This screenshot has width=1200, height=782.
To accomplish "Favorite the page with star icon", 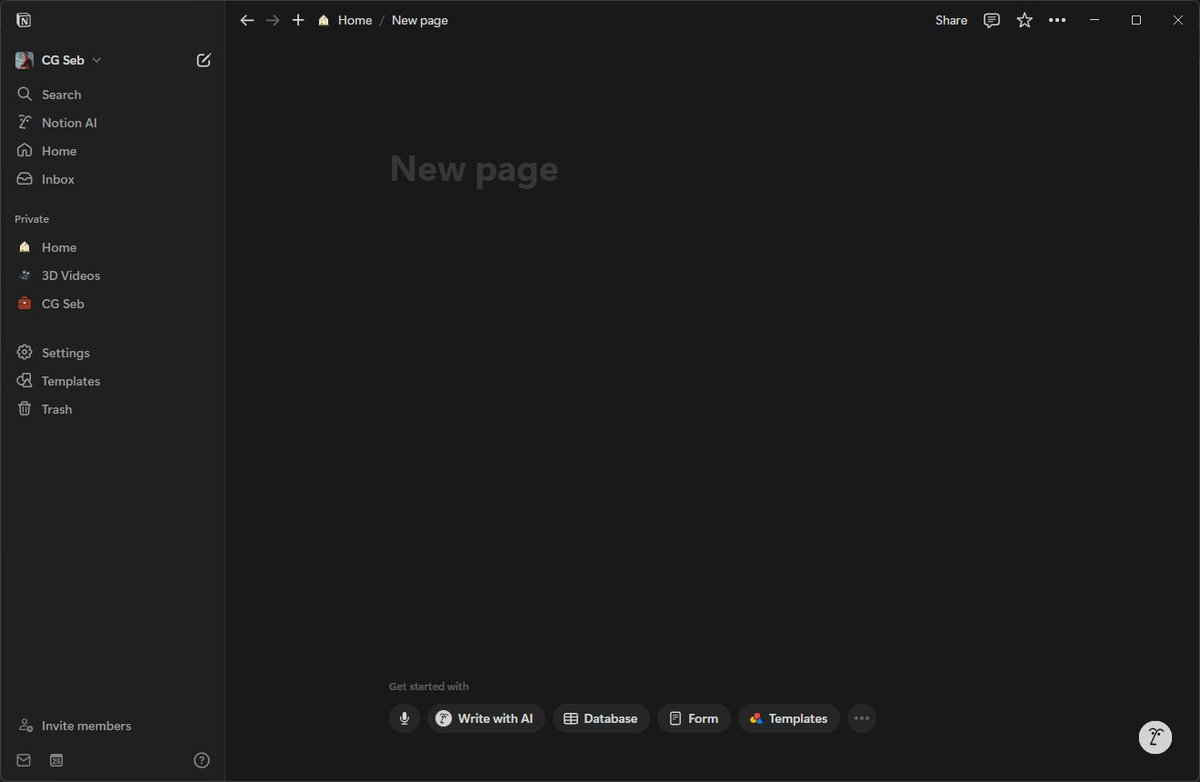I will 1025,20.
